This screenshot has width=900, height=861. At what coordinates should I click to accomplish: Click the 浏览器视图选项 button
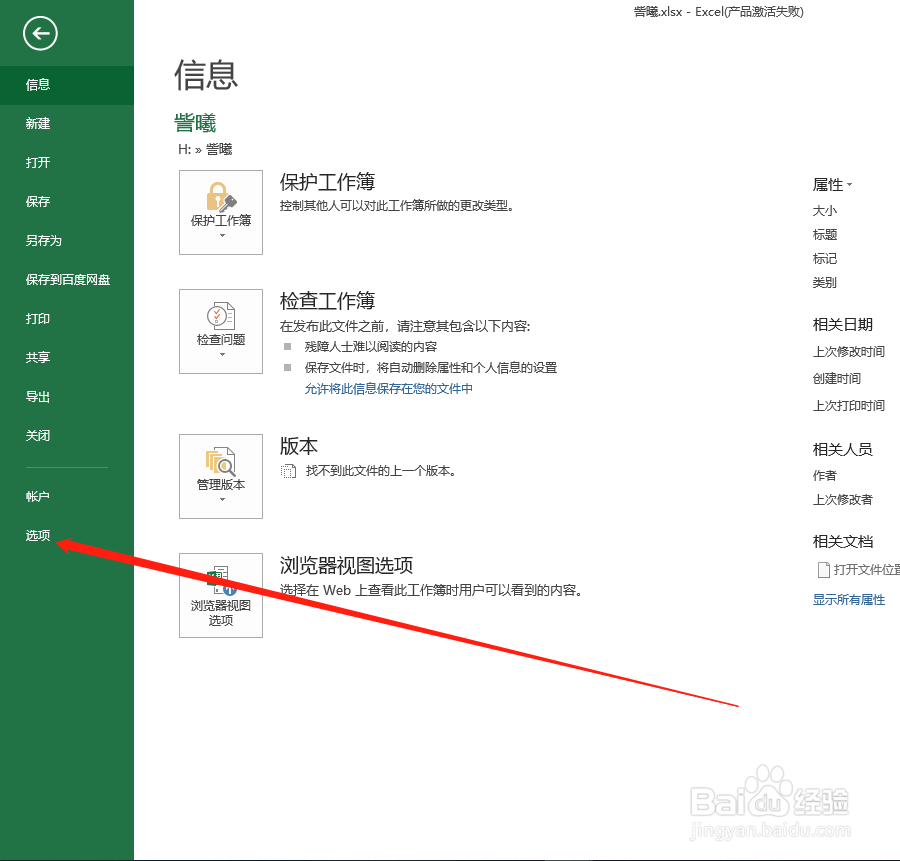tap(221, 596)
